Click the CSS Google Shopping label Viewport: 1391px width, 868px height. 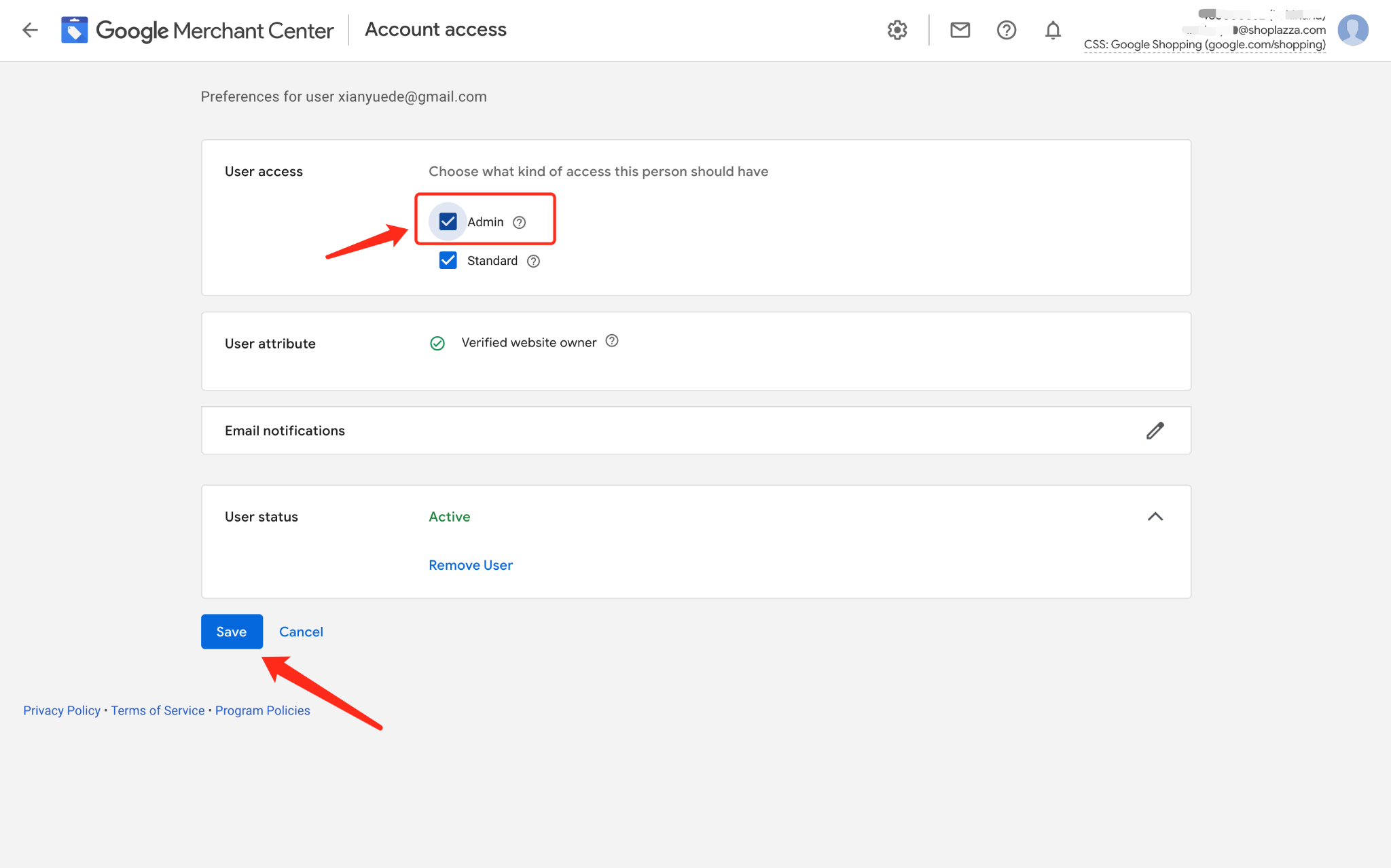coord(1205,45)
